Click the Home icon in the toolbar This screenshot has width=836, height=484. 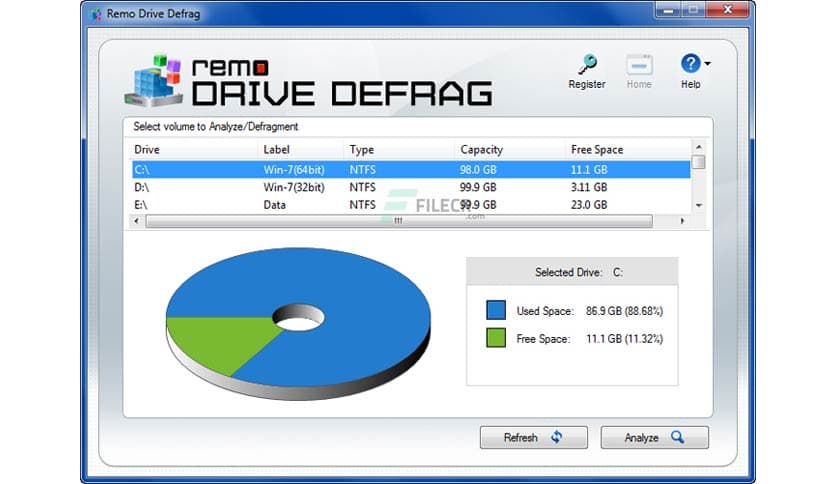(x=639, y=66)
